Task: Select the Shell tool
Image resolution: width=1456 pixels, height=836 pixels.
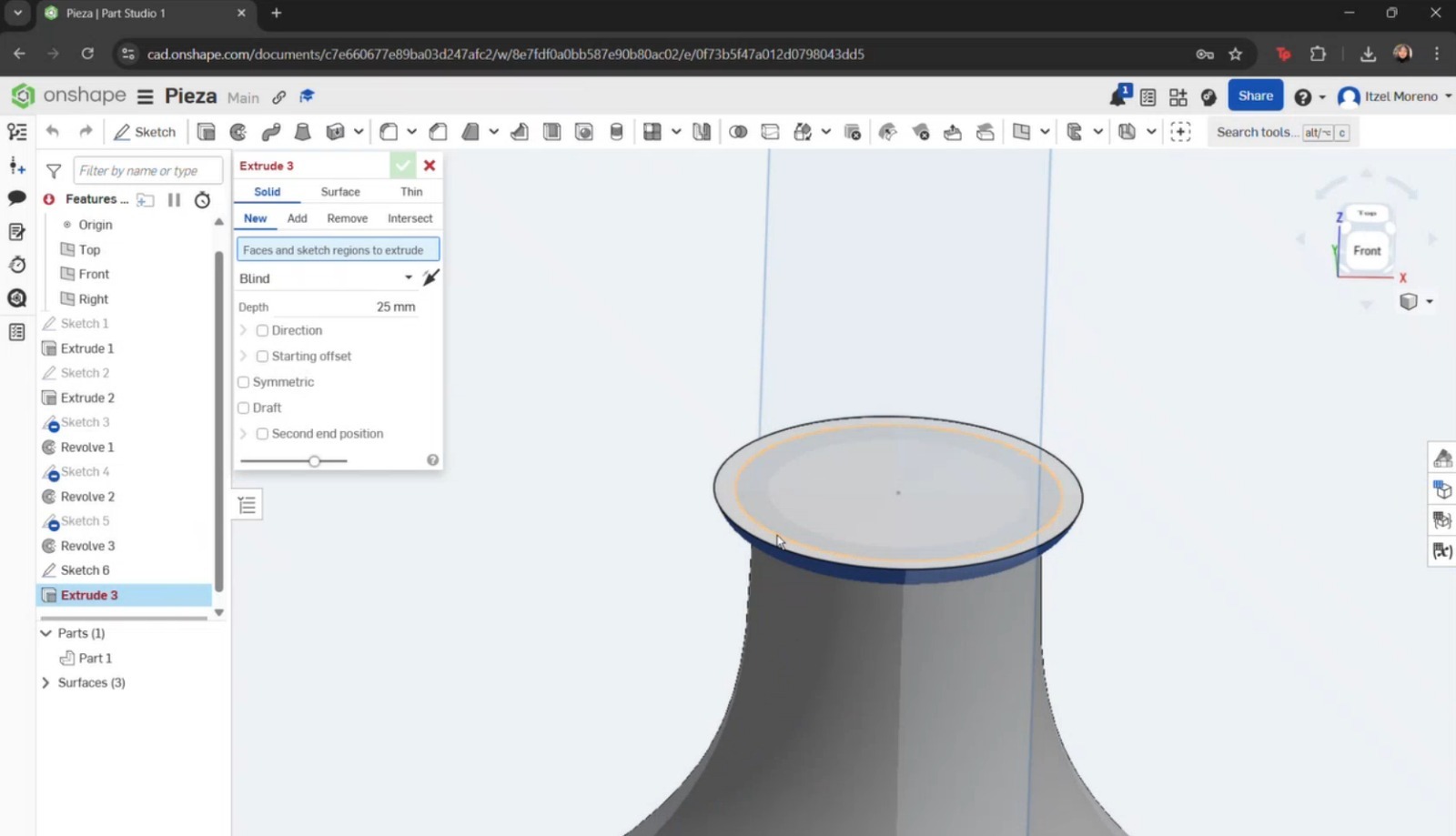Action: (x=551, y=131)
